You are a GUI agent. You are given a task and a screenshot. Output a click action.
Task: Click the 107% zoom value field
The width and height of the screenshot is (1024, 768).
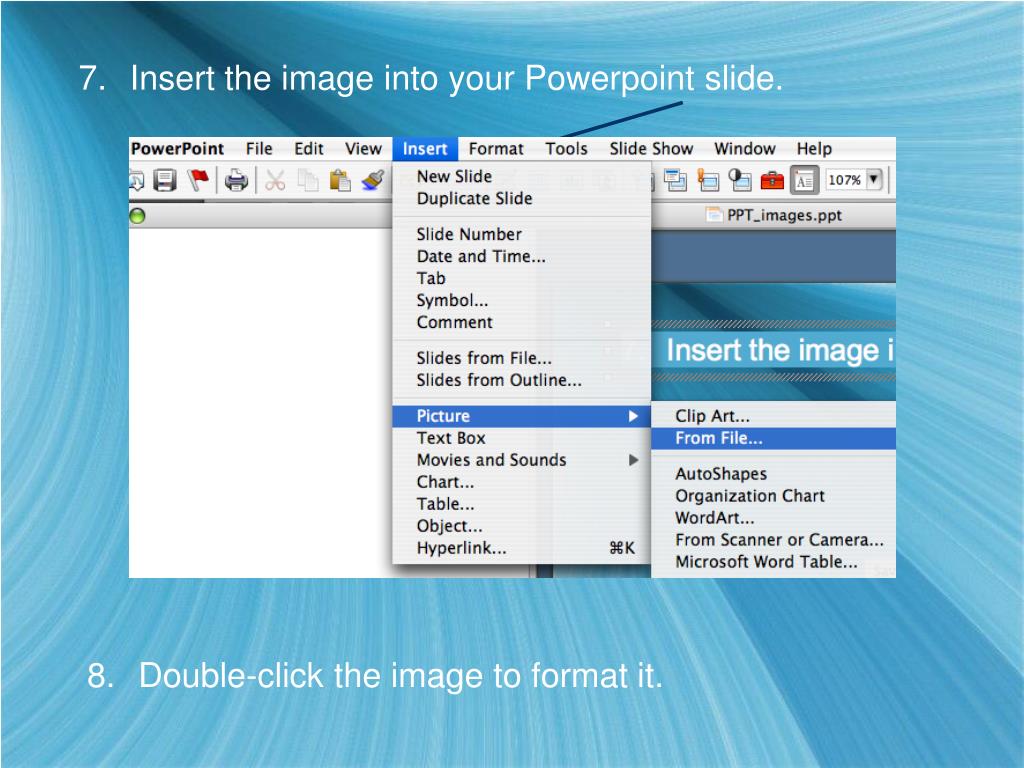(x=844, y=180)
